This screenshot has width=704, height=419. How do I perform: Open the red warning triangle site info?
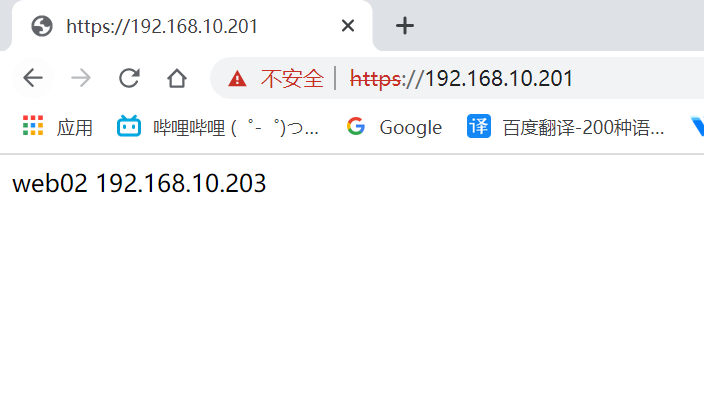click(x=237, y=79)
